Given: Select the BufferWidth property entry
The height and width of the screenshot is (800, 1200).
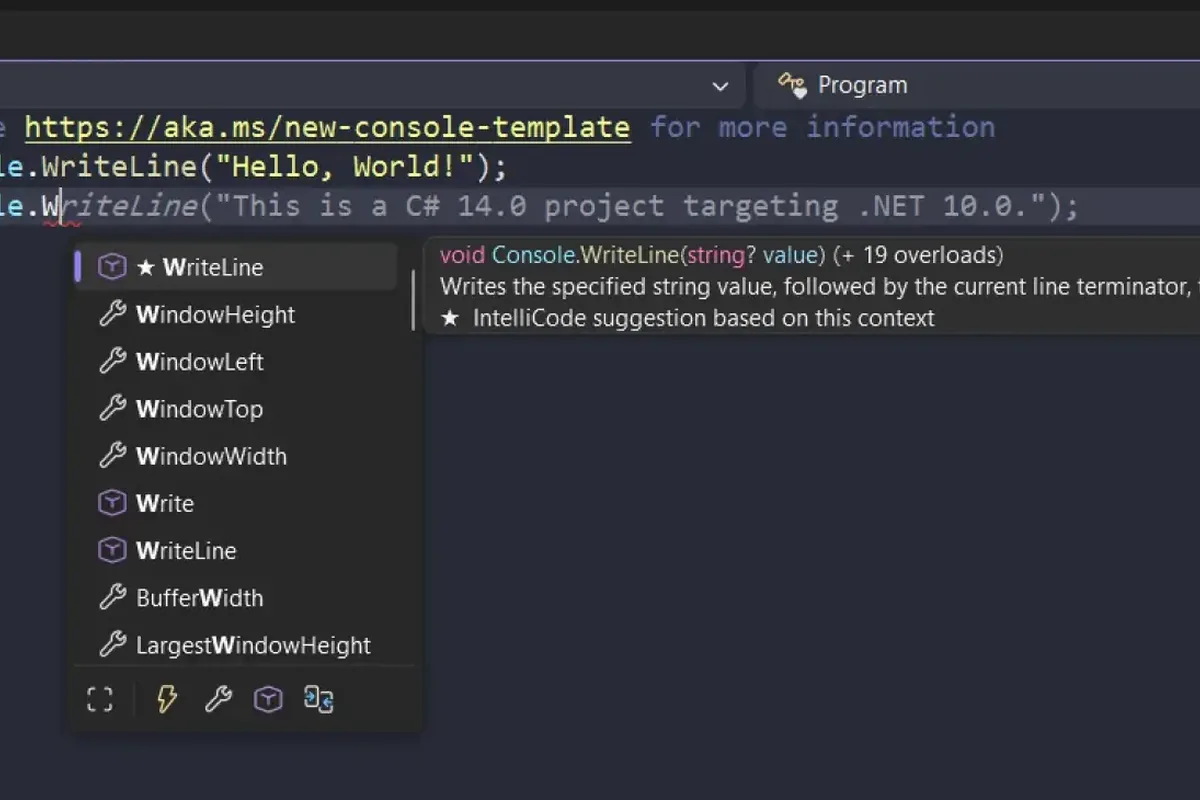Looking at the screenshot, I should [x=237, y=598].
